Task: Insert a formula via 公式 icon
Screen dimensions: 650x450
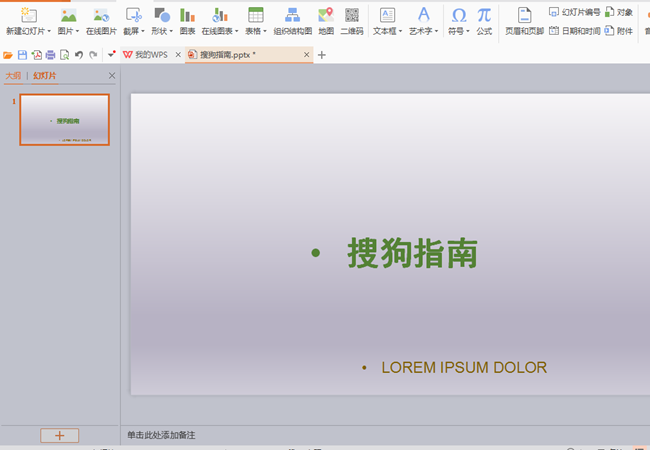Action: click(484, 16)
